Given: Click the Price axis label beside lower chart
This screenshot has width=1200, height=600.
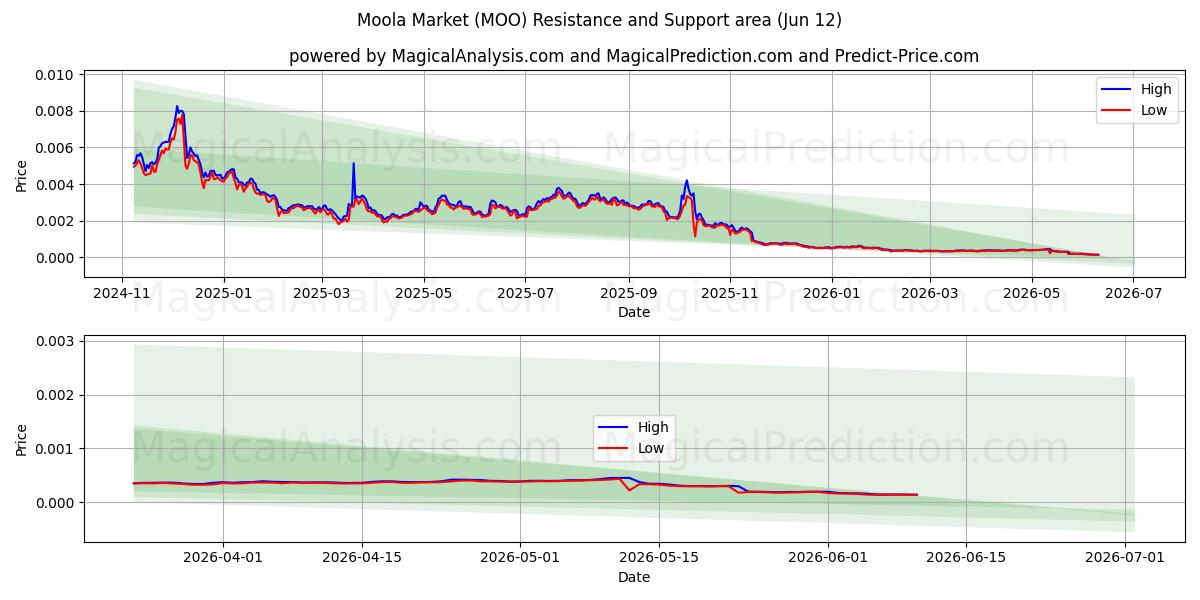Looking at the screenshot, I should pos(22,439).
